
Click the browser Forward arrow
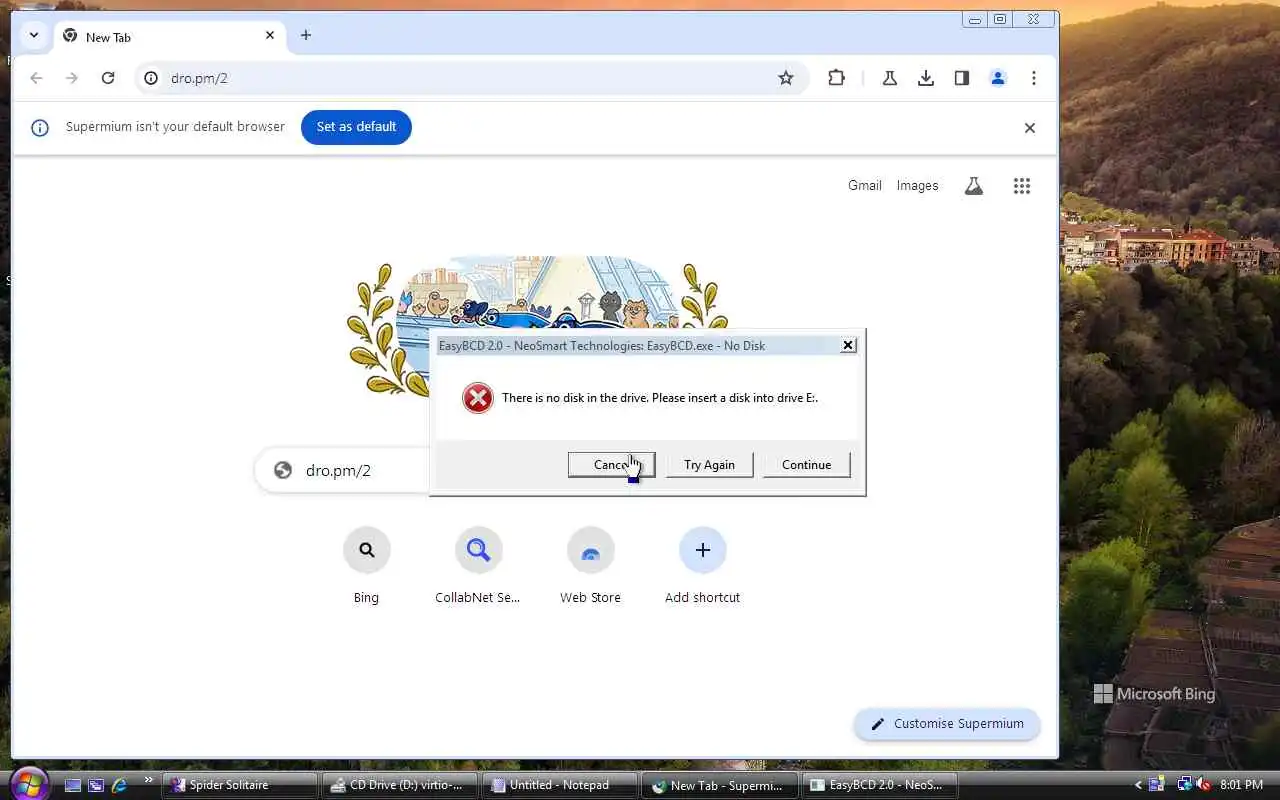pyautogui.click(x=72, y=78)
